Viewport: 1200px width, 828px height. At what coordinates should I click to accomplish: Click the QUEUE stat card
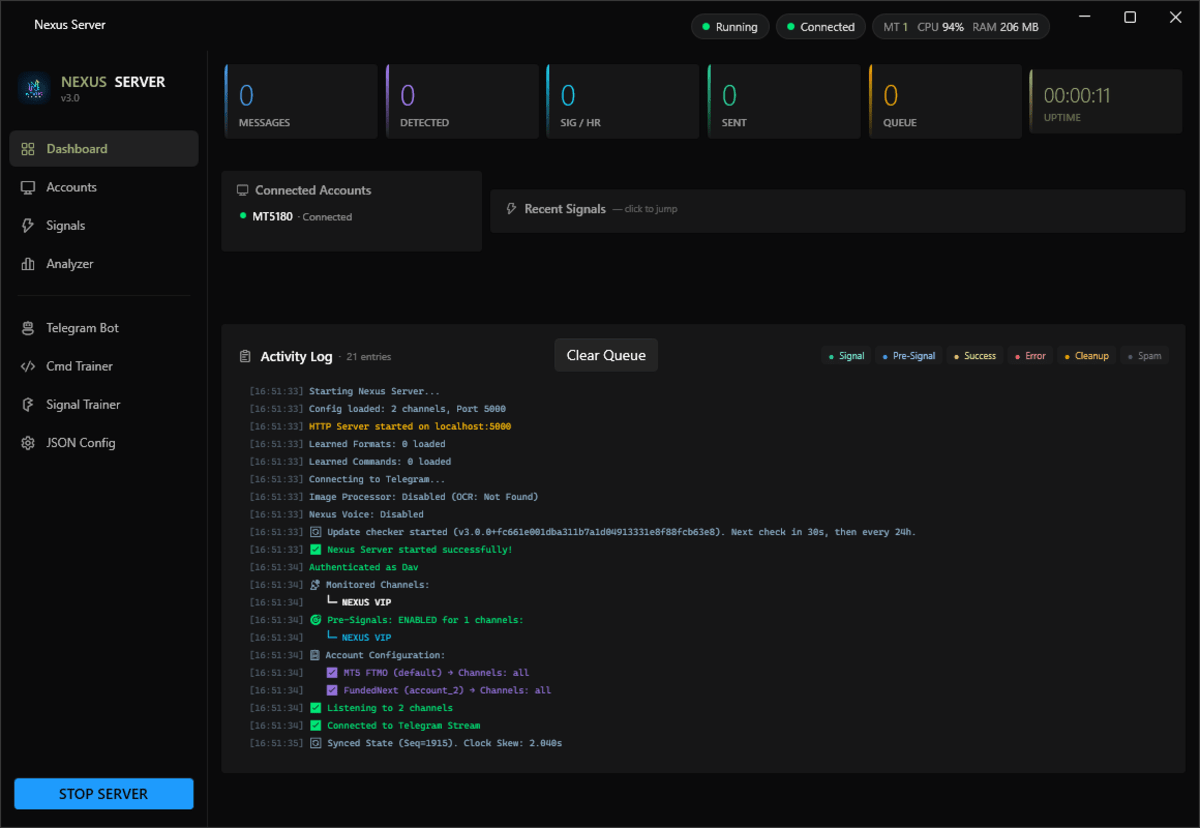(945, 101)
